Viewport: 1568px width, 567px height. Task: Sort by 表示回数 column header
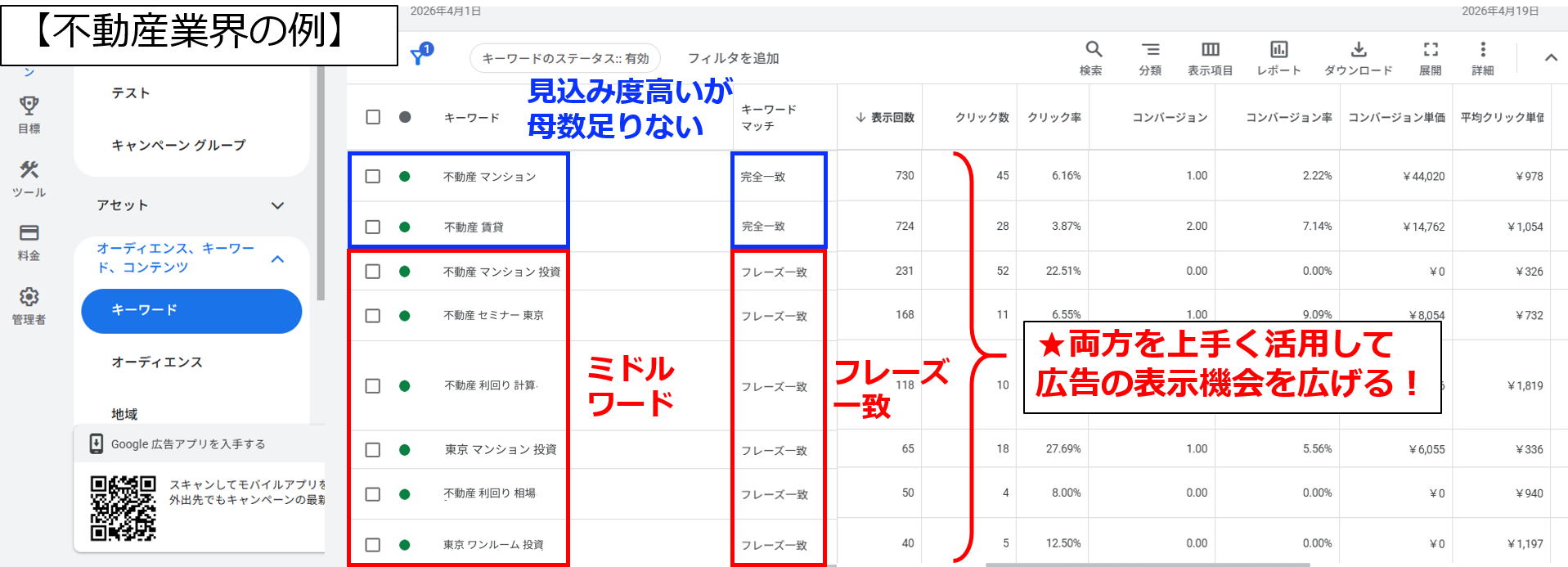(885, 118)
